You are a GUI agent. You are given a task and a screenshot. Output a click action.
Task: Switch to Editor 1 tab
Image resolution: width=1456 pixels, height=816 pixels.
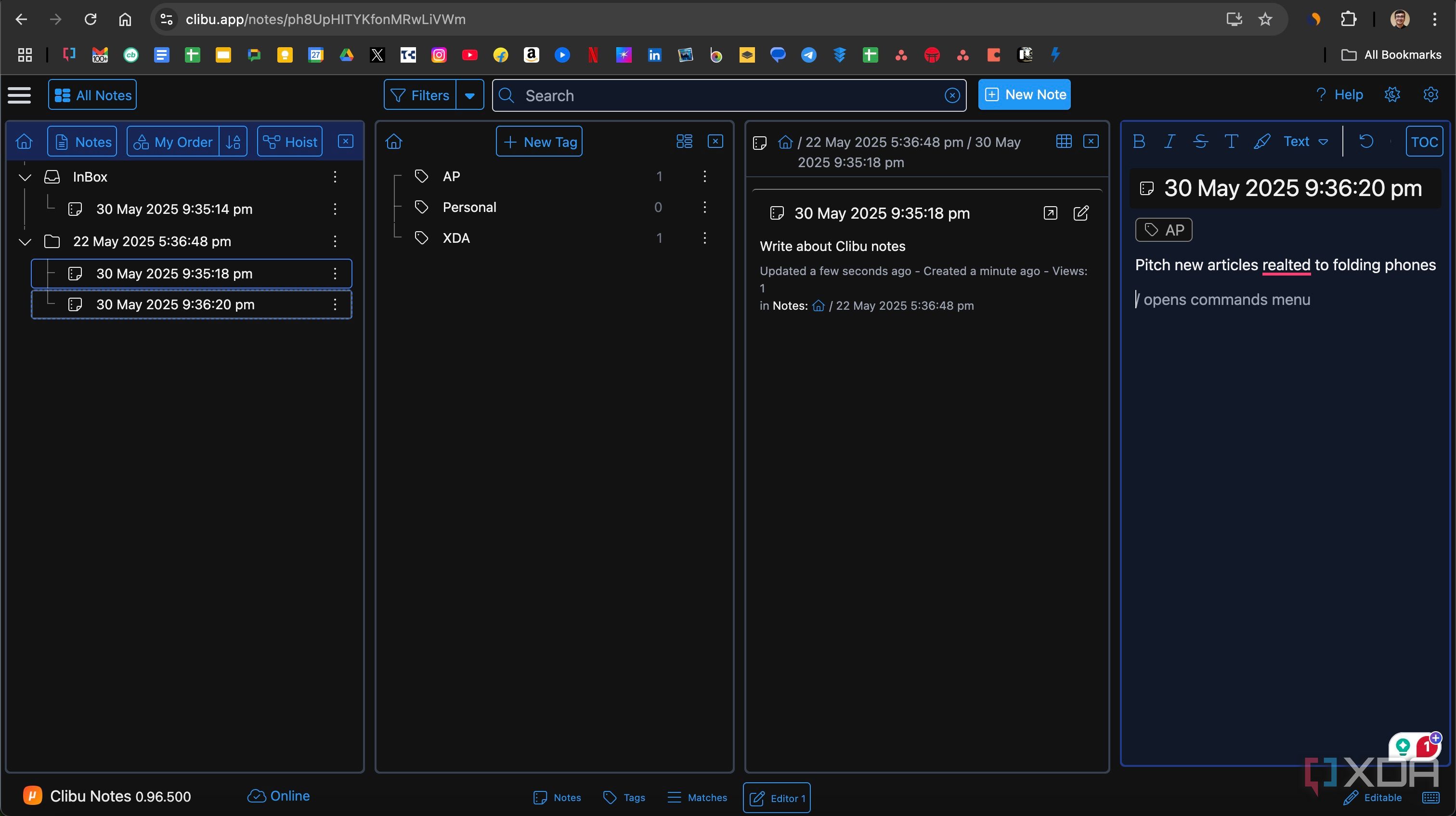tap(777, 798)
